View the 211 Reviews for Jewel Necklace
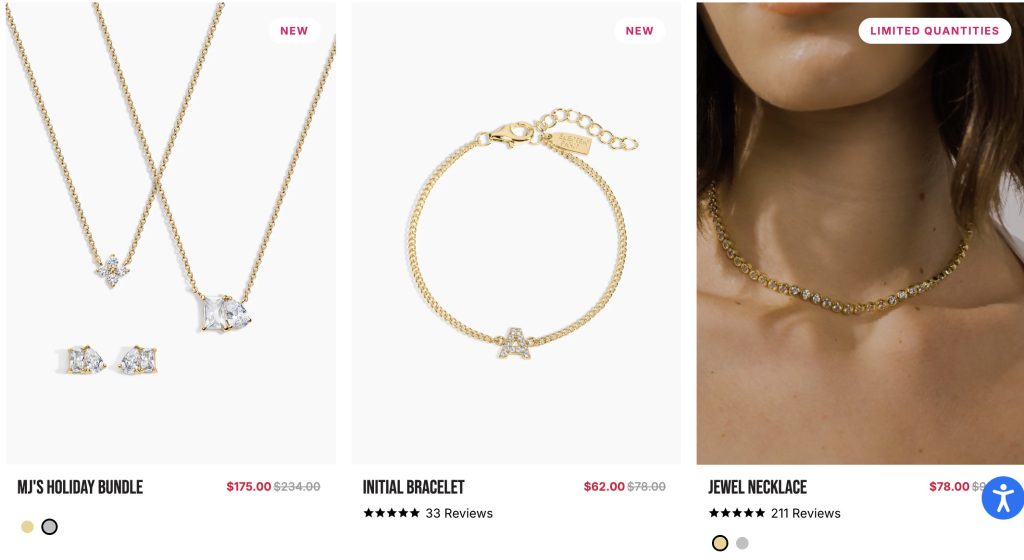 [805, 513]
